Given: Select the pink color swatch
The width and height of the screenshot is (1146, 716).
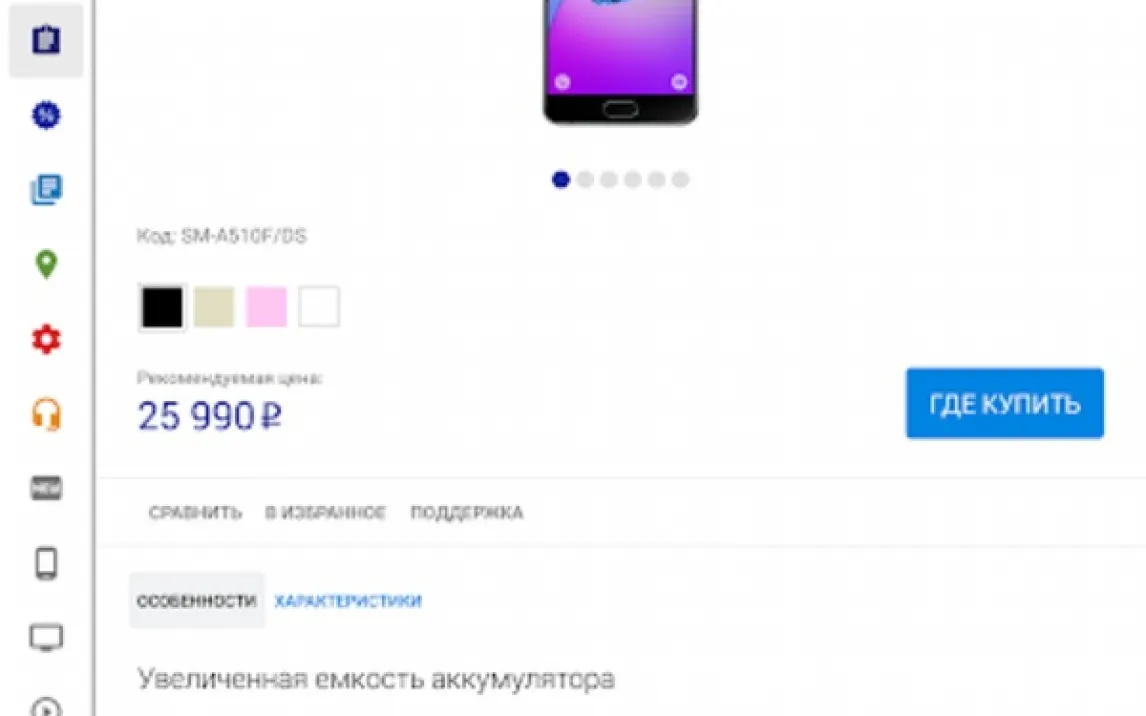Looking at the screenshot, I should 266,307.
